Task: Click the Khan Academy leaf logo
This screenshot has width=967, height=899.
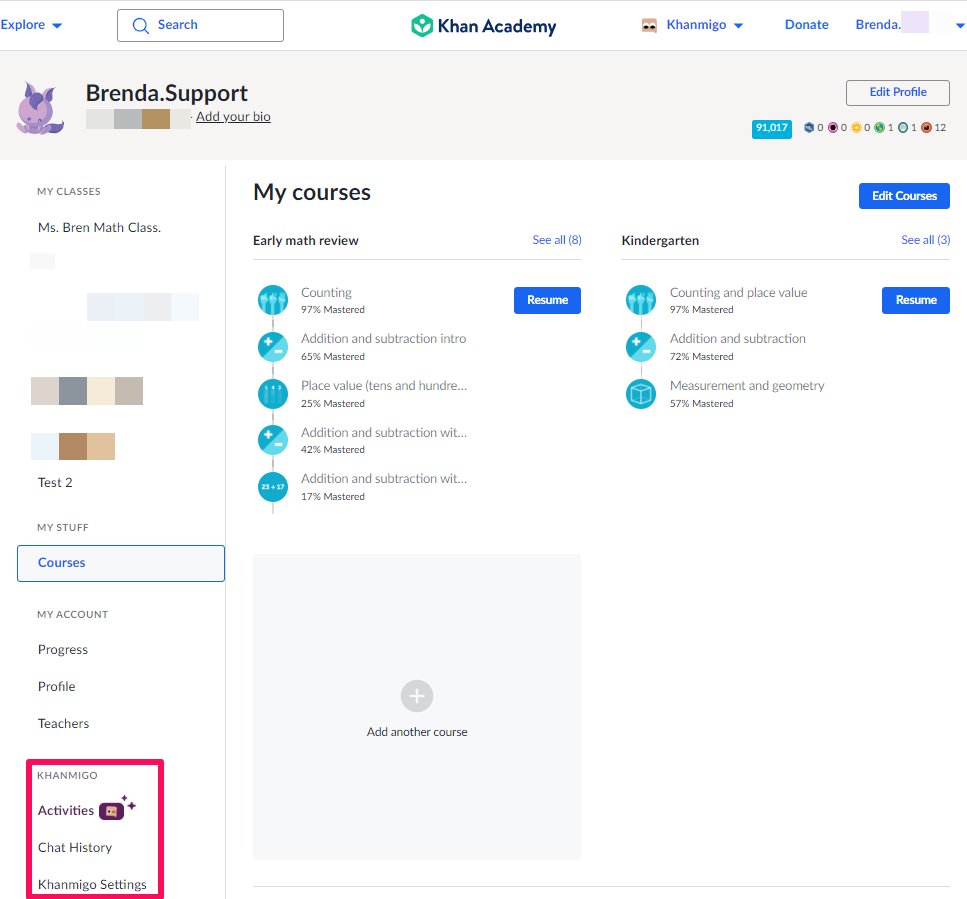Action: (x=422, y=26)
